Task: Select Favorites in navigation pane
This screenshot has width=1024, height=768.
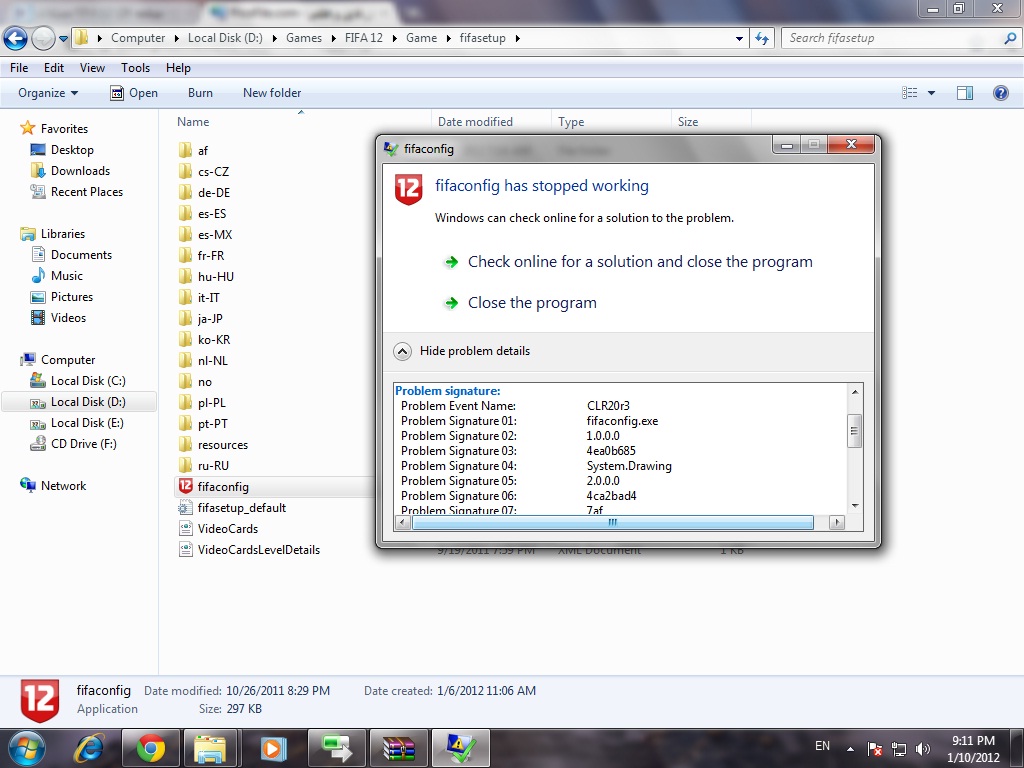Action: click(64, 129)
